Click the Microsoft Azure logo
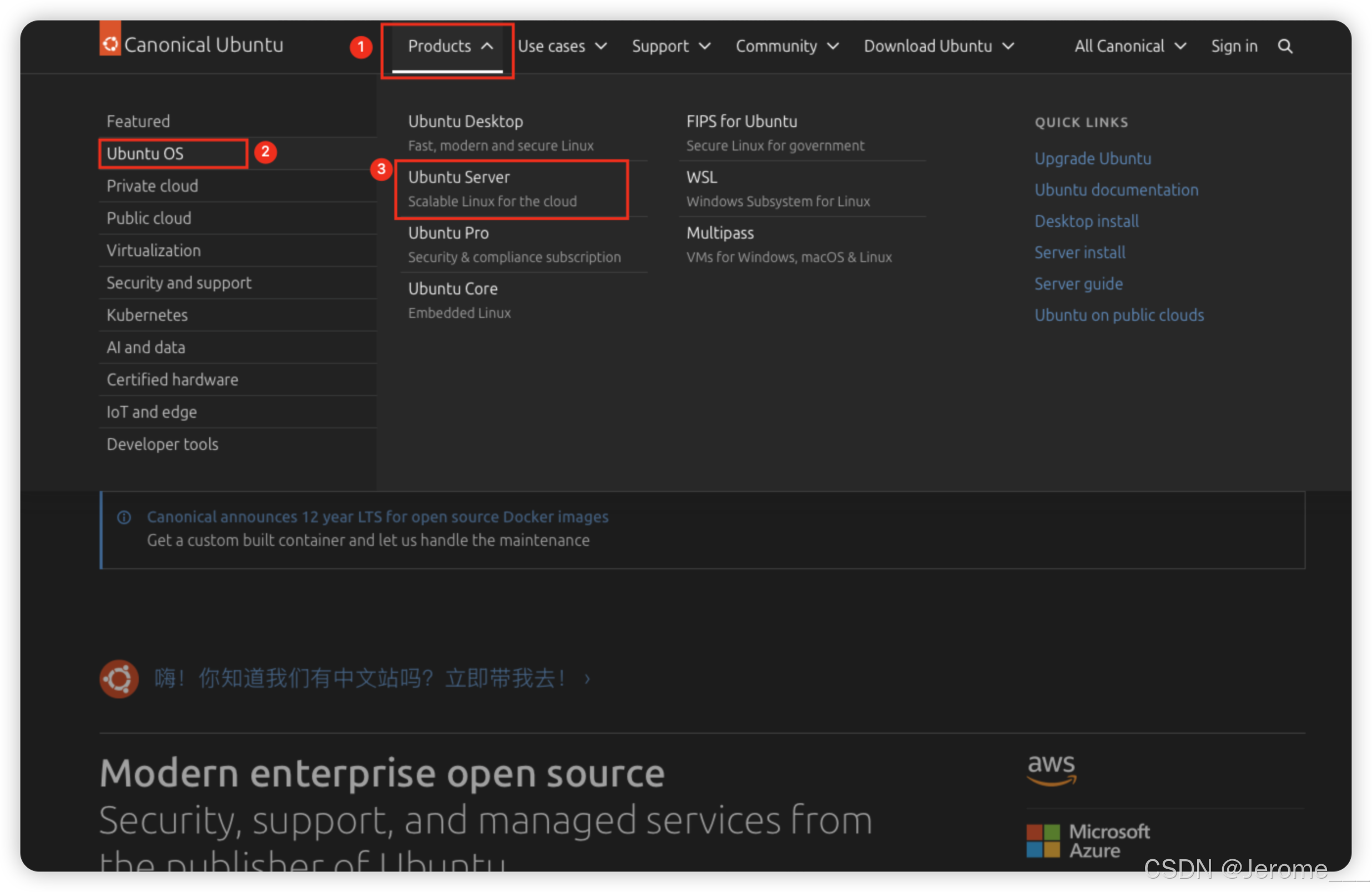The height and width of the screenshot is (892, 1372). point(1087,841)
